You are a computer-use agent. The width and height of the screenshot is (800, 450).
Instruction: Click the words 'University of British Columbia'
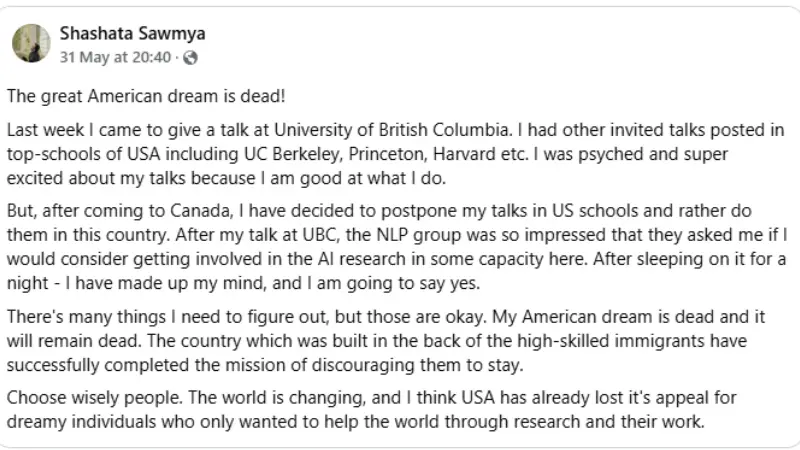392,130
